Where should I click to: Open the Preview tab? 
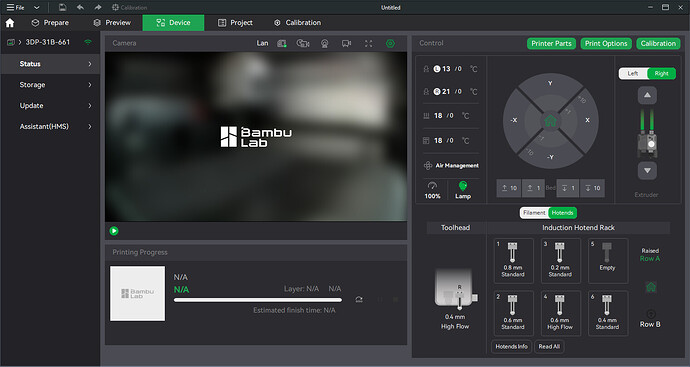[x=112, y=23]
